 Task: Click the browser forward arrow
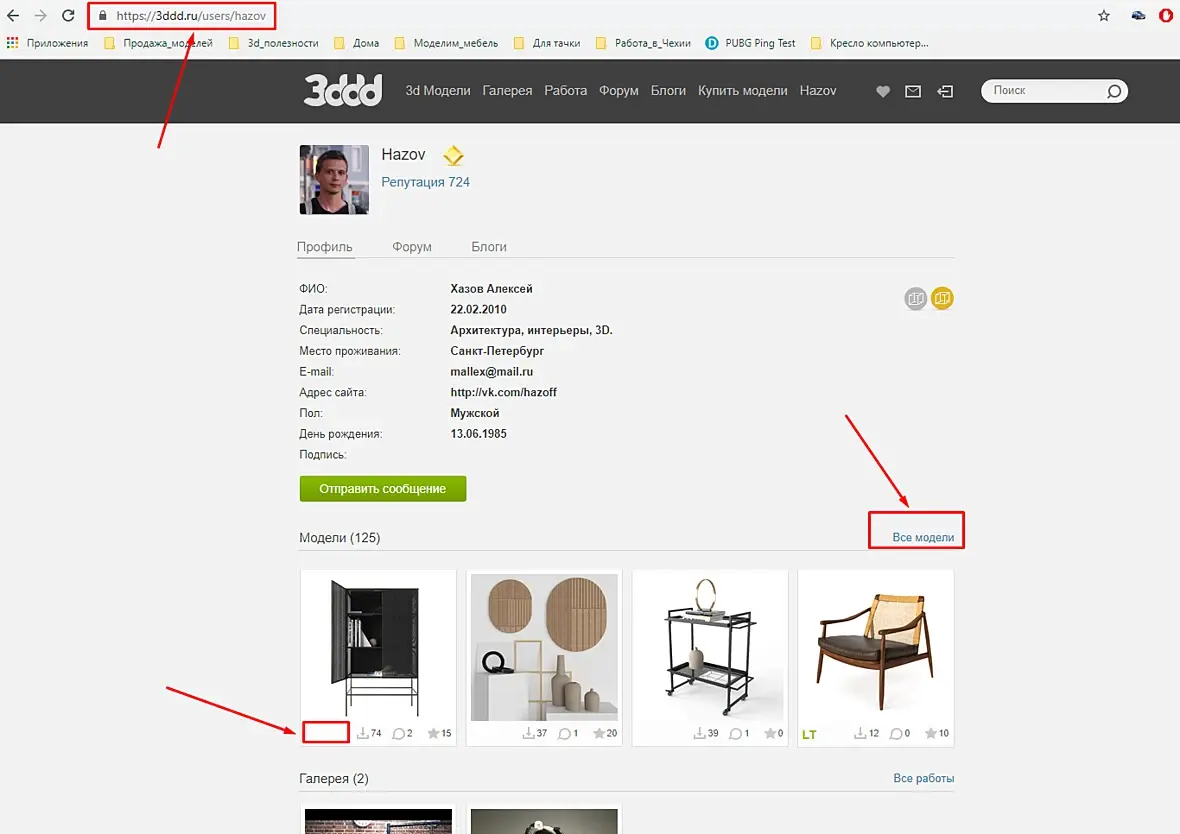click(41, 15)
